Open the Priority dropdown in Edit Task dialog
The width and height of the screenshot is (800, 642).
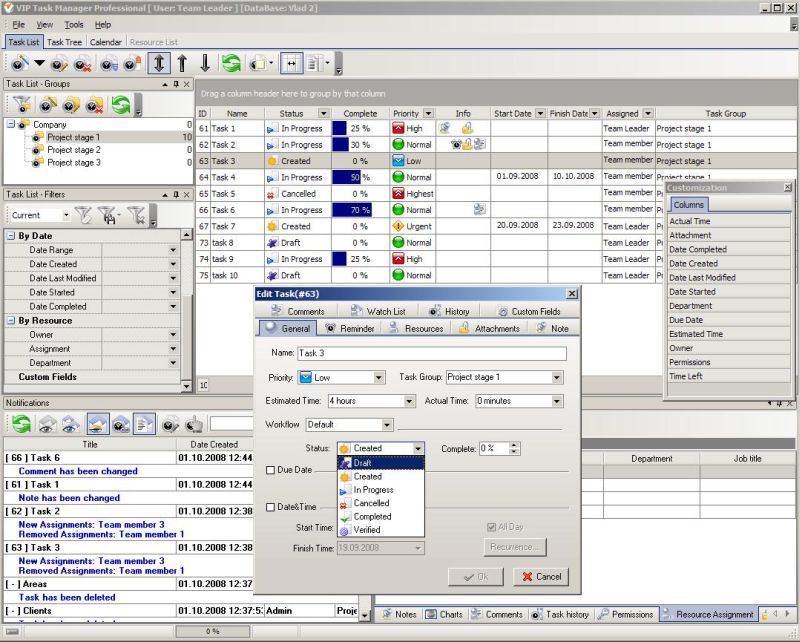(379, 378)
